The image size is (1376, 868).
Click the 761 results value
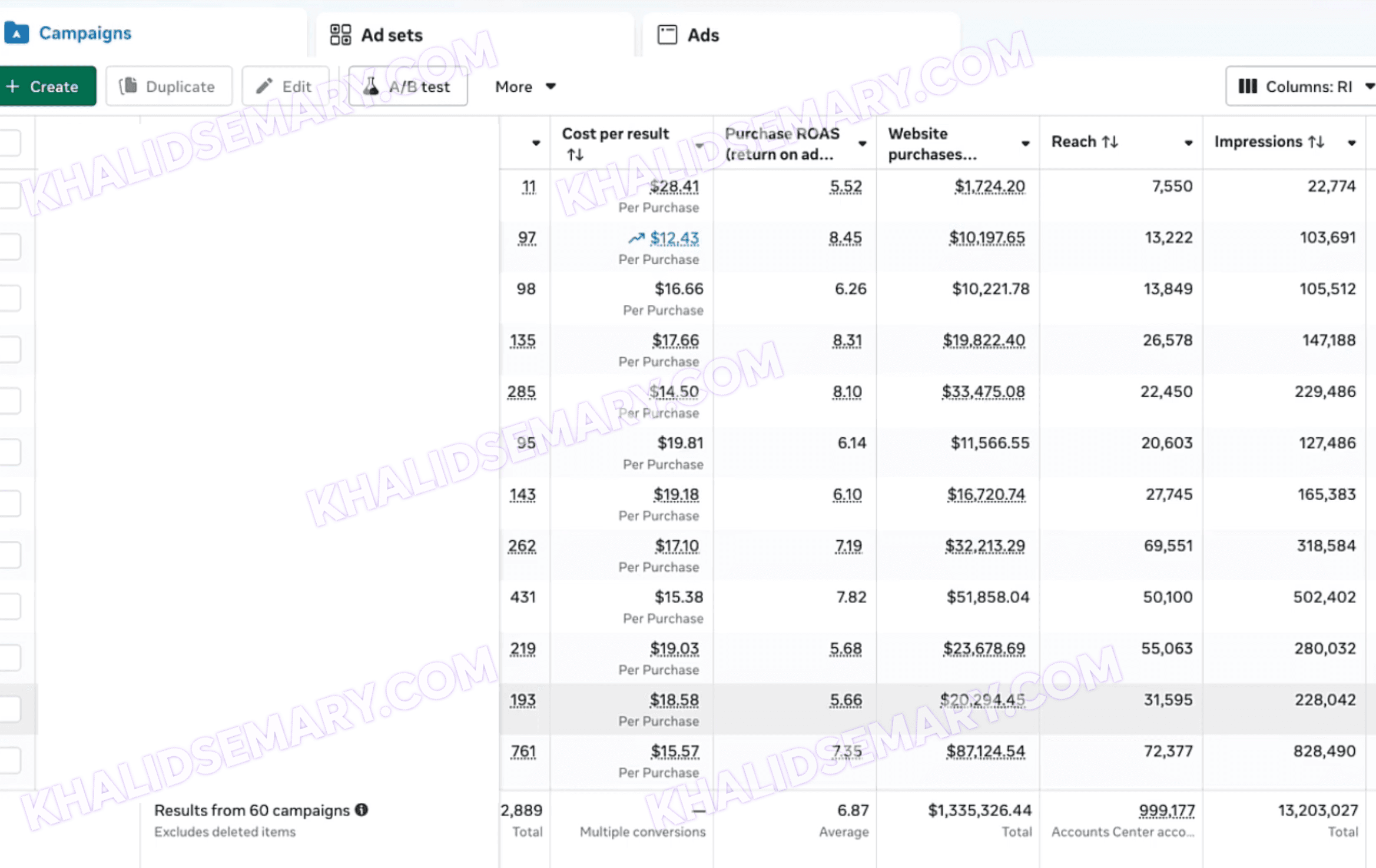tap(523, 751)
